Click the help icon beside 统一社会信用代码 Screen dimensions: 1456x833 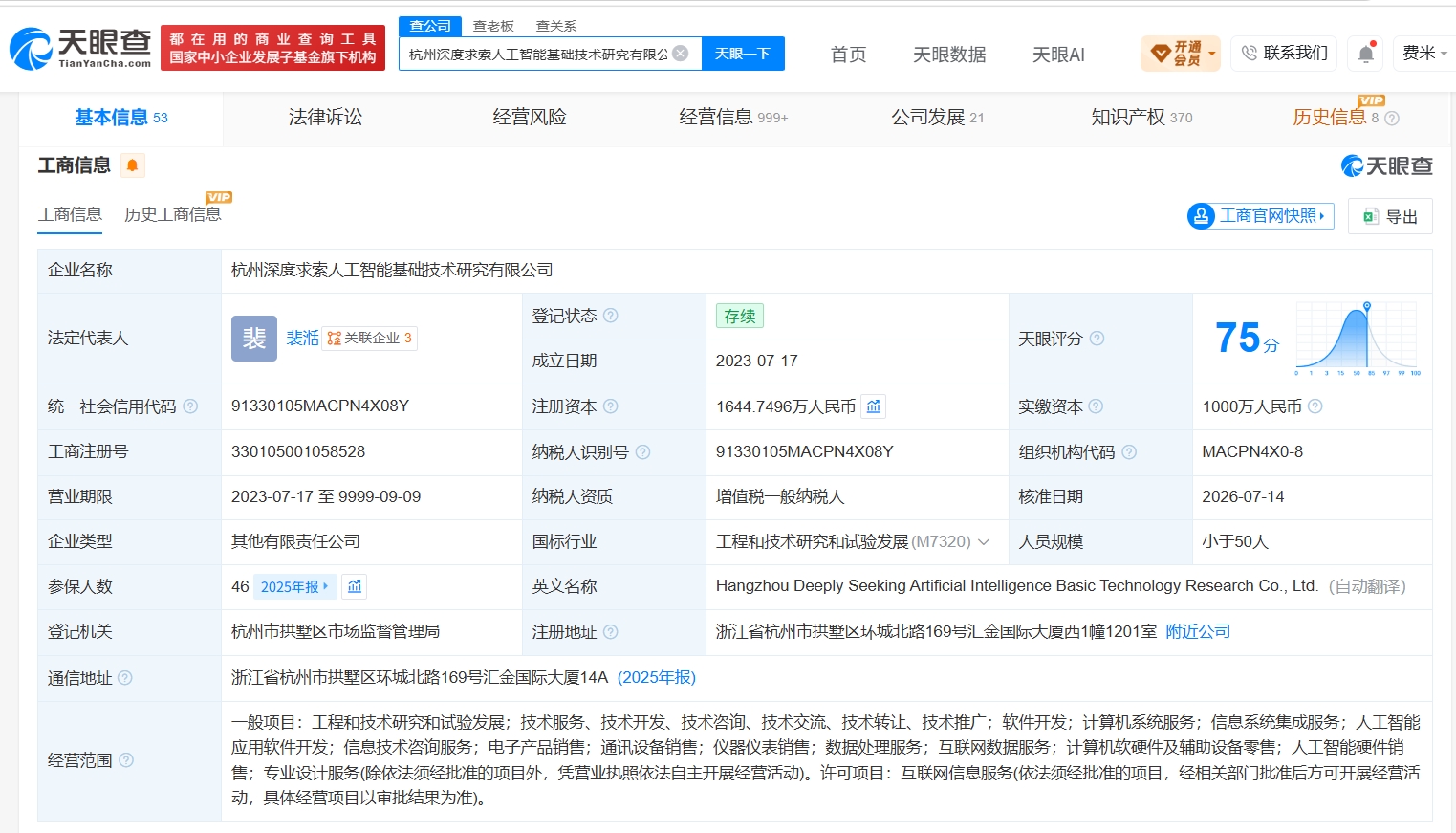[x=190, y=406]
